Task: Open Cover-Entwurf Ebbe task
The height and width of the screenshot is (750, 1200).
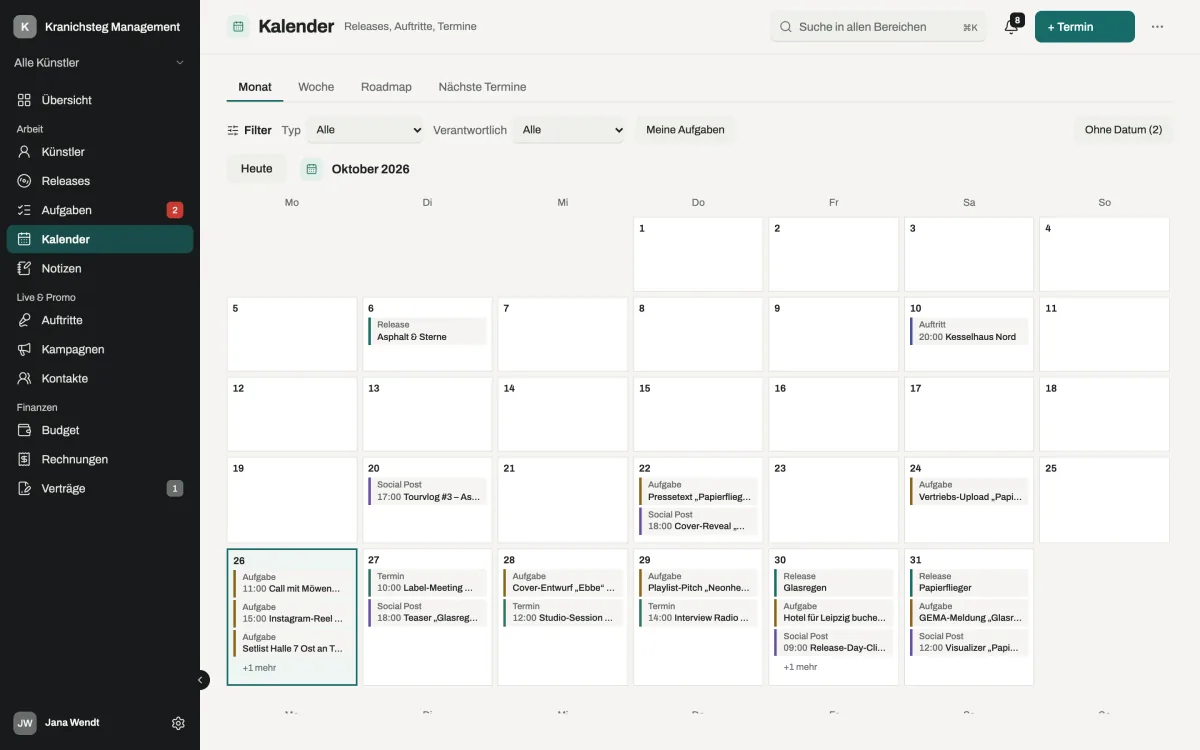Action: point(563,583)
